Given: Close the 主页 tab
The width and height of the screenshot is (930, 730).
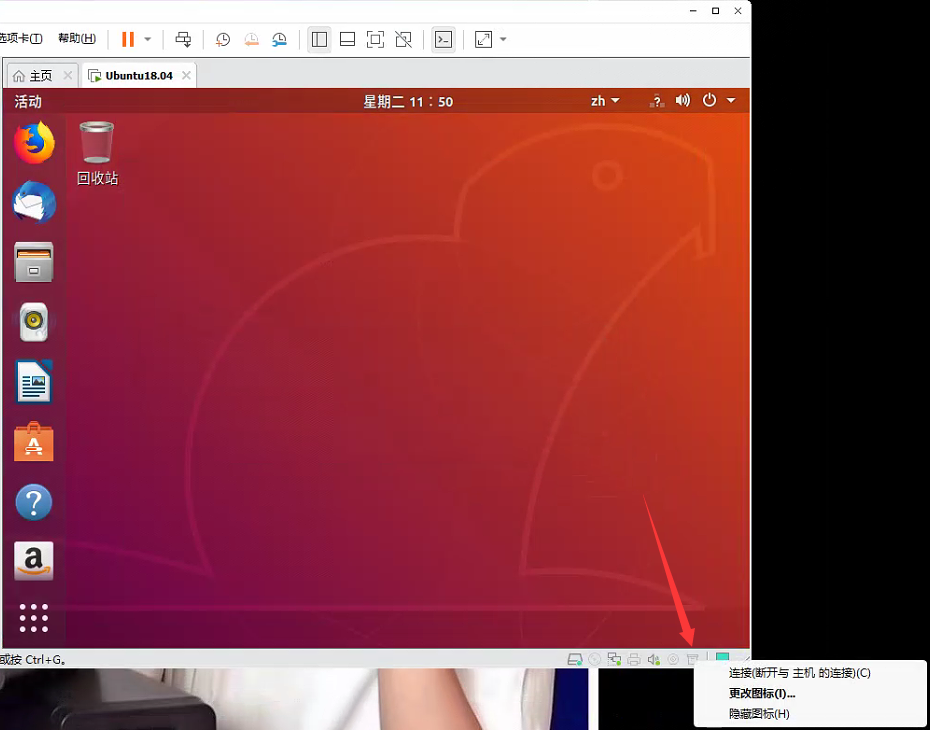Looking at the screenshot, I should [68, 75].
